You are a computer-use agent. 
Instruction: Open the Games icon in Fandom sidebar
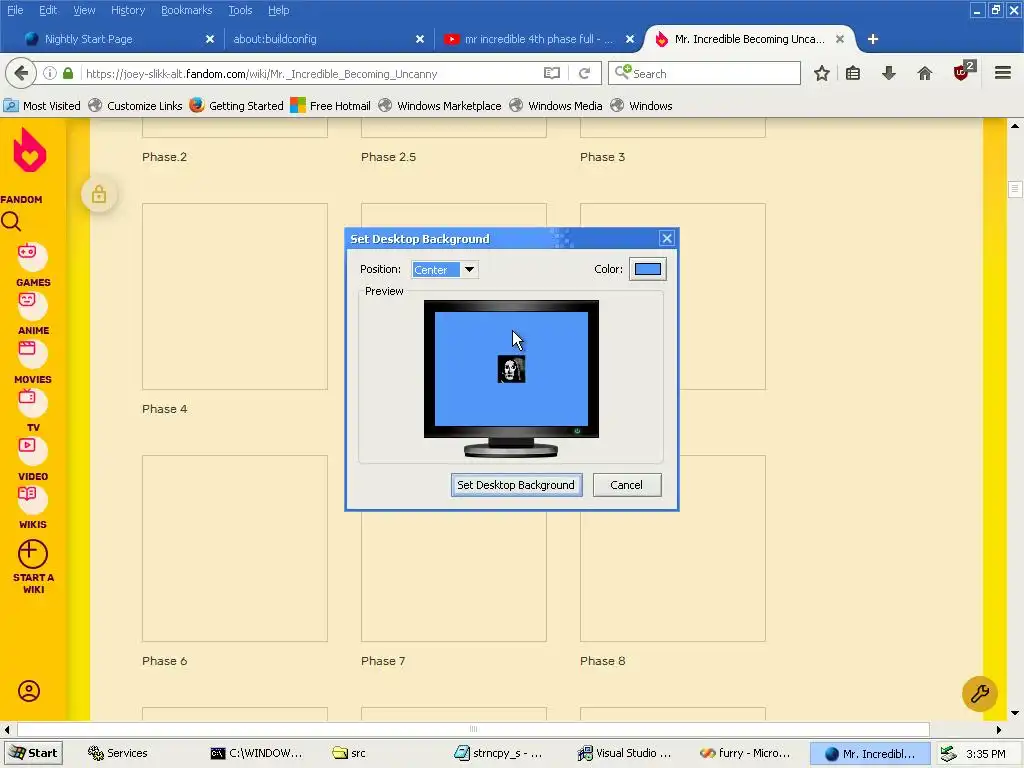[32, 256]
